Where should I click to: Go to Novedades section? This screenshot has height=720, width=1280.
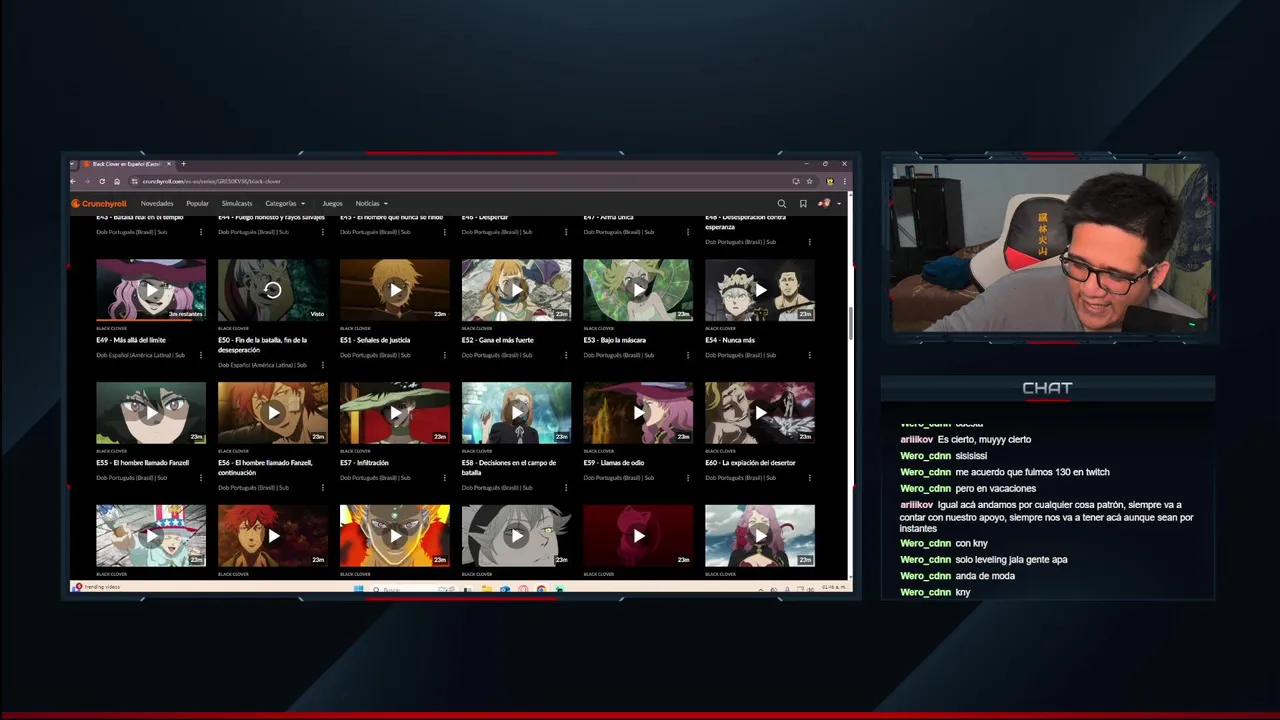click(x=157, y=204)
